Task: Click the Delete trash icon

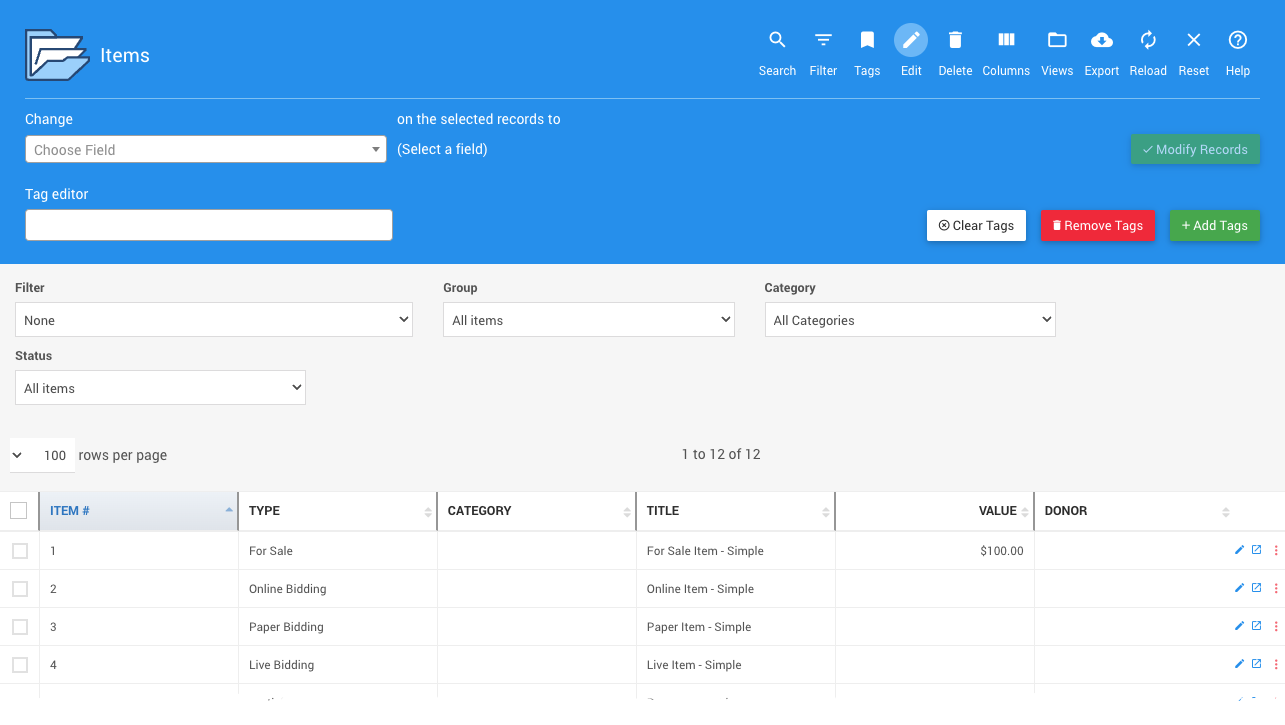Action: tap(955, 41)
